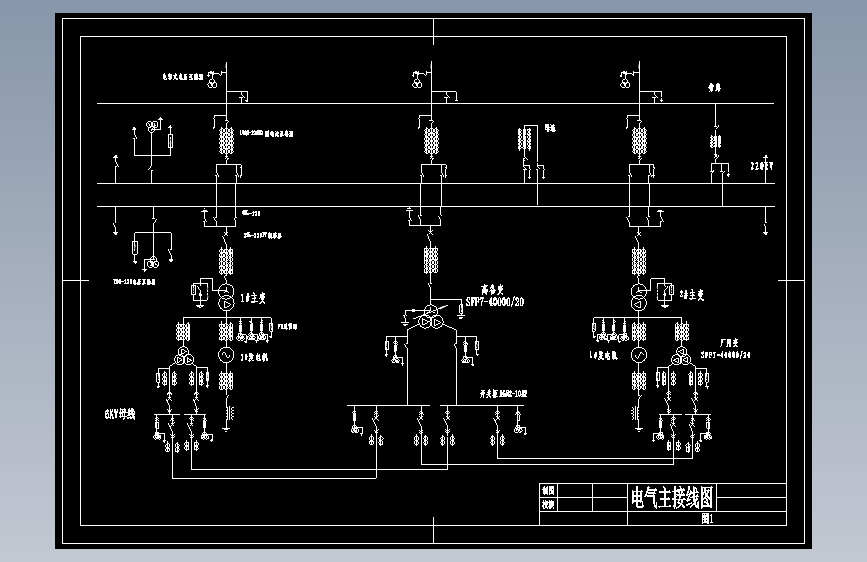
Task: Click the 图1 label in title block
Action: [707, 519]
